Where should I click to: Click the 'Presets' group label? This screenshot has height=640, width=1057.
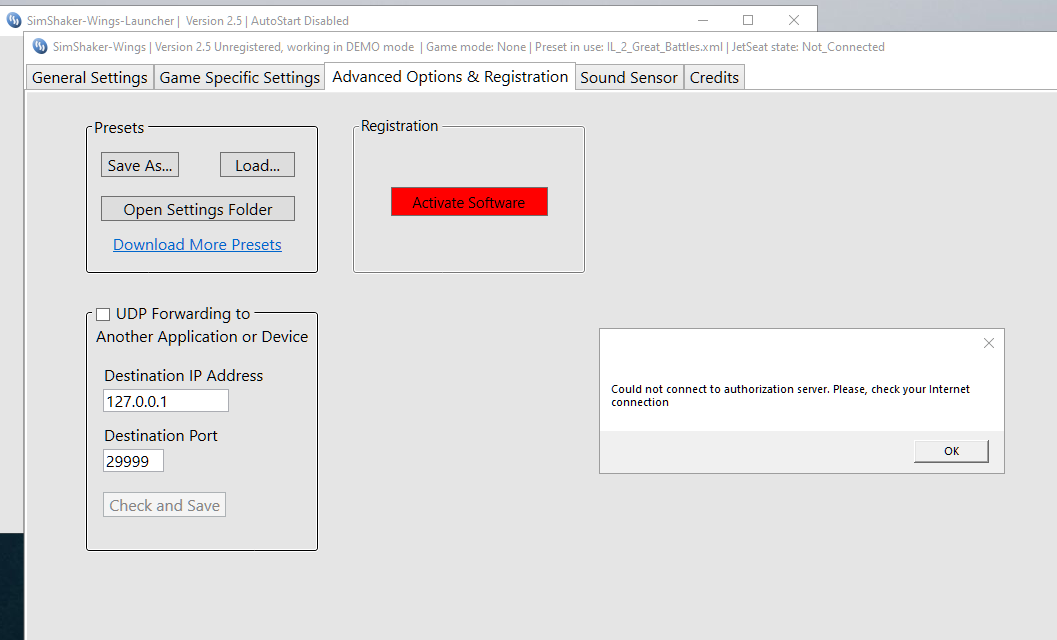(x=119, y=128)
